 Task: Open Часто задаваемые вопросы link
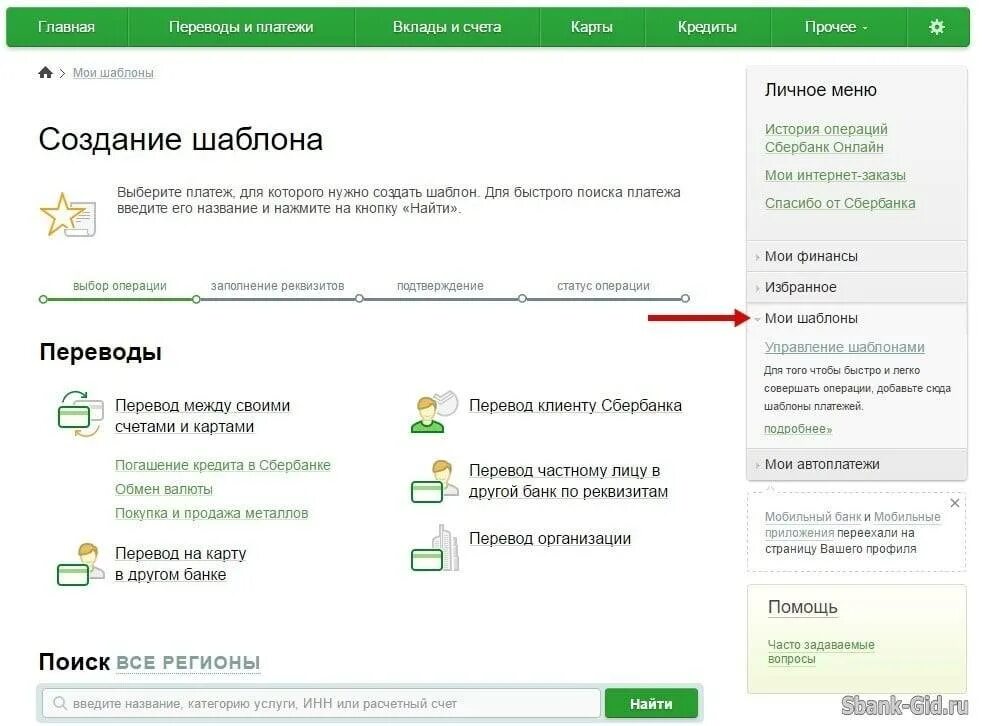click(820, 651)
